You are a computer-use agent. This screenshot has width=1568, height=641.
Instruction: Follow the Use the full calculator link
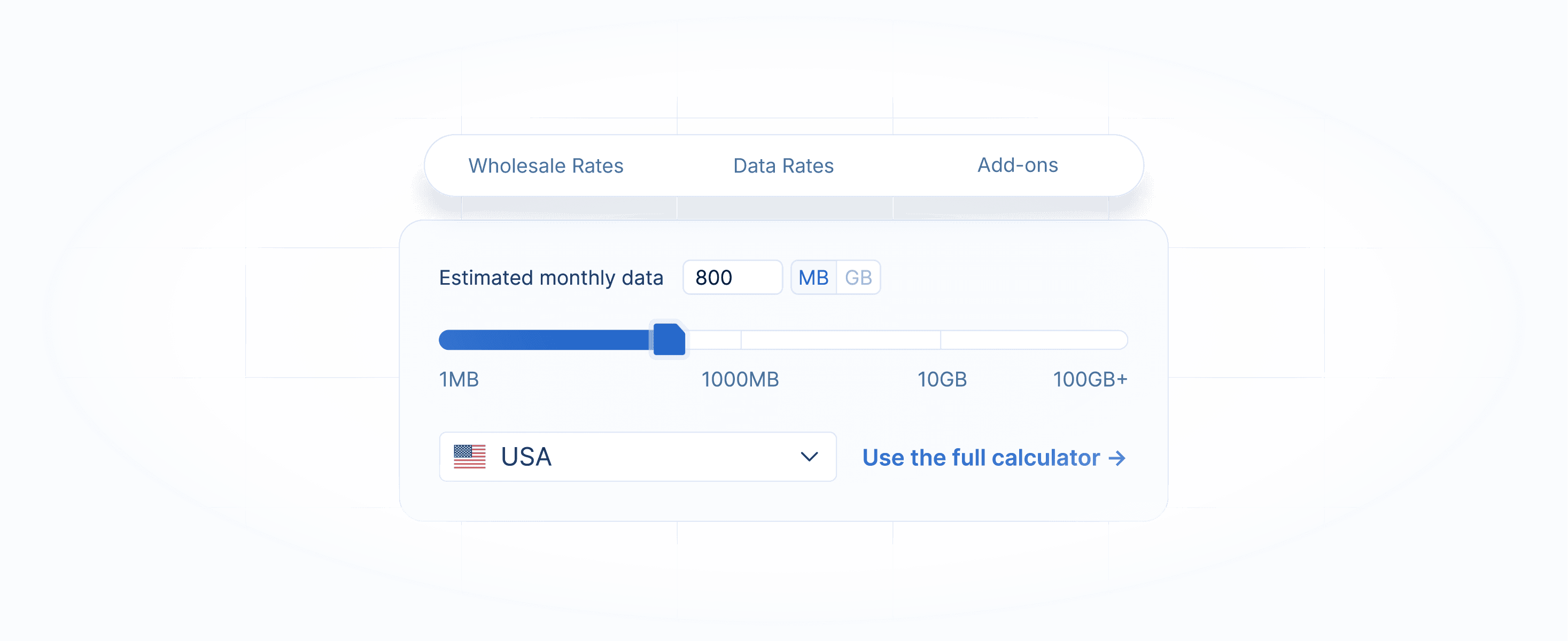pos(993,457)
